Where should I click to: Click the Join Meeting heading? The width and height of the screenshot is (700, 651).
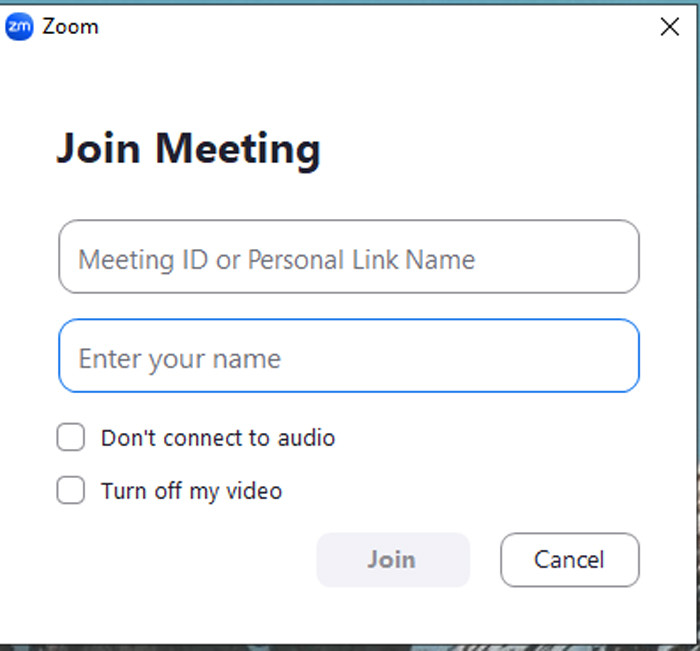click(188, 149)
